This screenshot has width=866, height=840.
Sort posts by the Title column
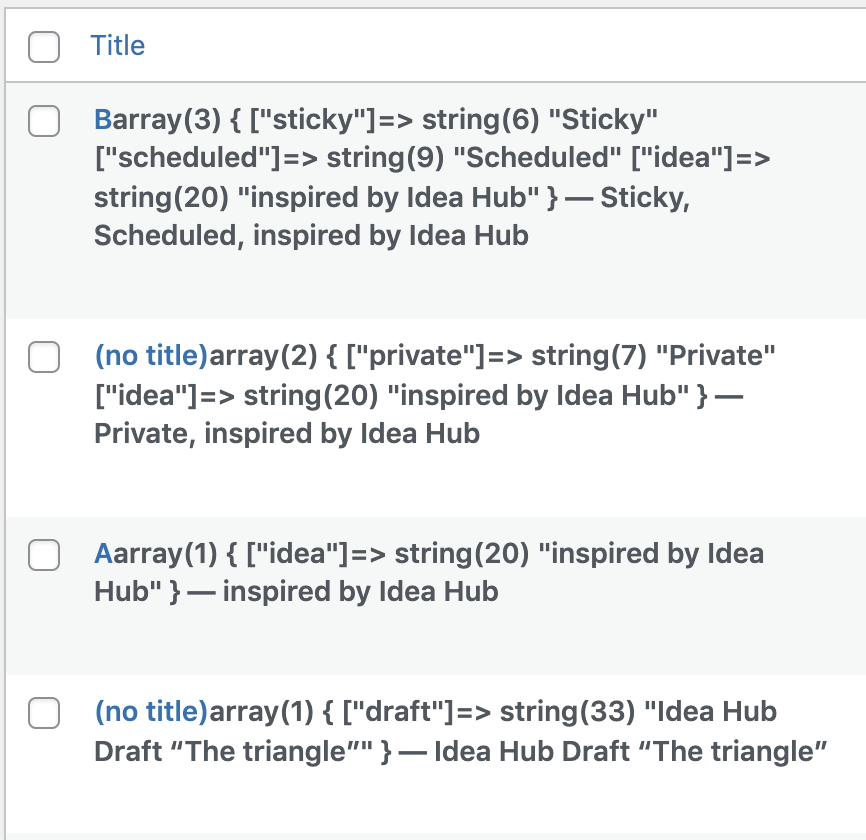click(118, 45)
